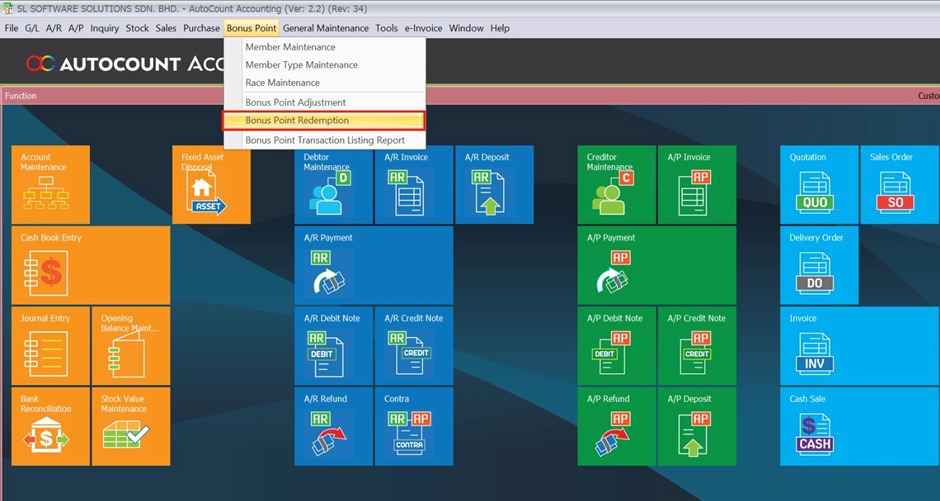Open the A/P Refund tile
The height and width of the screenshot is (501, 940).
click(x=616, y=427)
